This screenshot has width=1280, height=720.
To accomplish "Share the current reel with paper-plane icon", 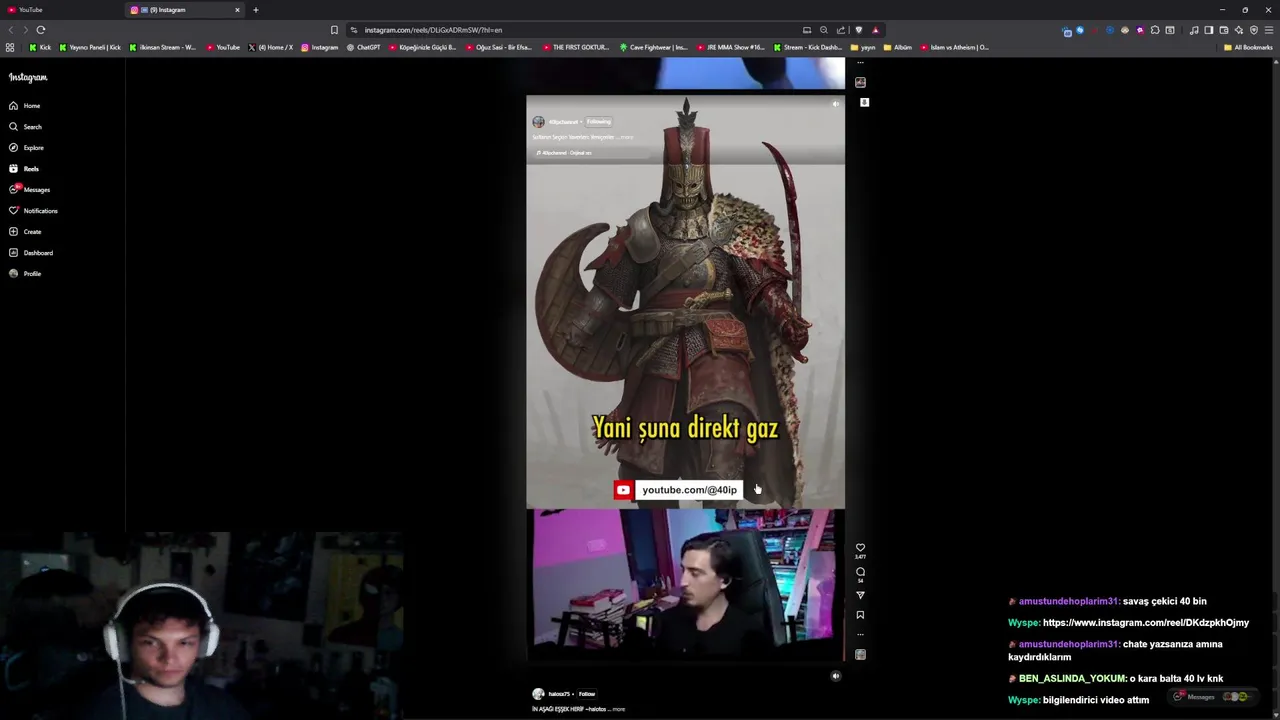I will (x=860, y=595).
